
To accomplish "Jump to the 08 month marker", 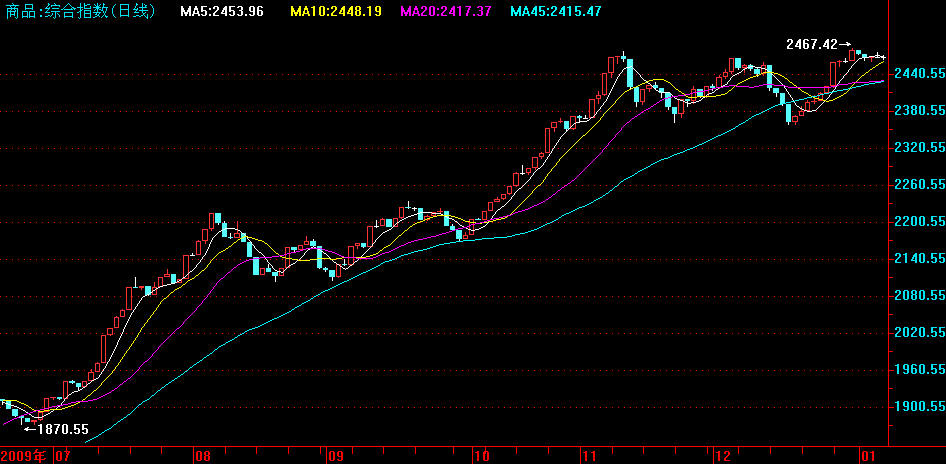I will 203,456.
